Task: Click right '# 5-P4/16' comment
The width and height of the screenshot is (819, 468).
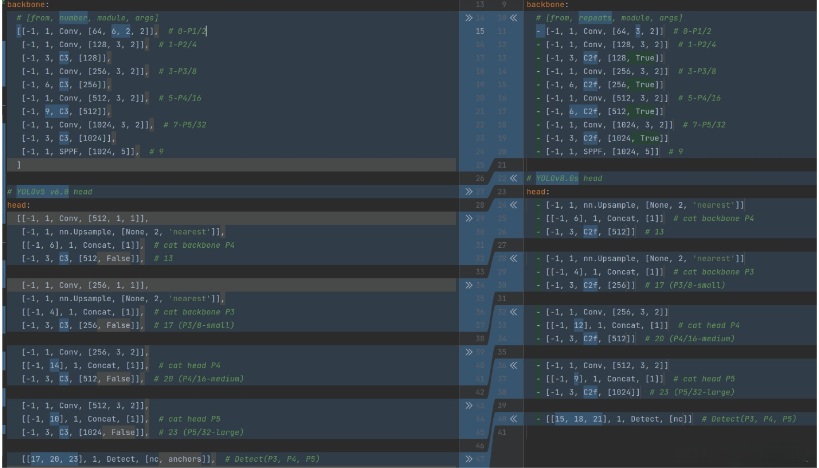Action: 699,98
